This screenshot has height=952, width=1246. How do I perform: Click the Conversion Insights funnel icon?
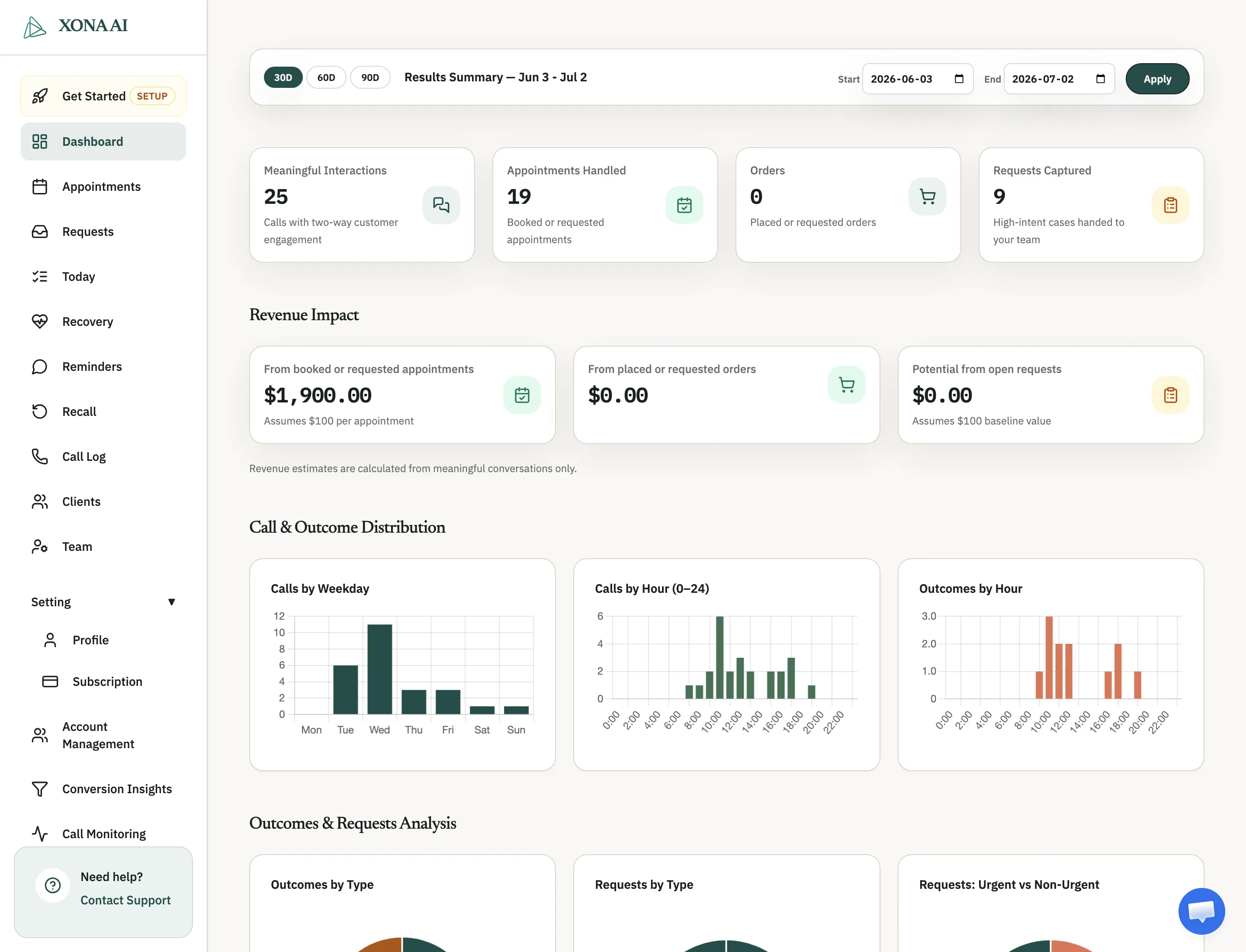click(40, 789)
